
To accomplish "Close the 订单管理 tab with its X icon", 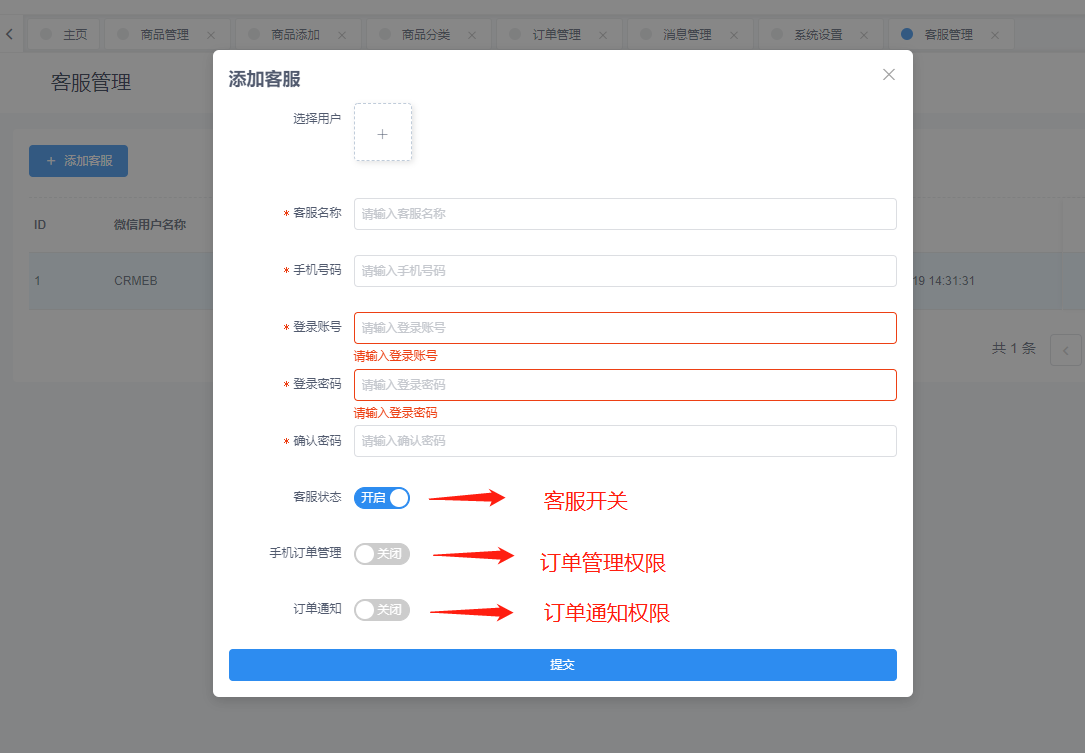I will 603,35.
